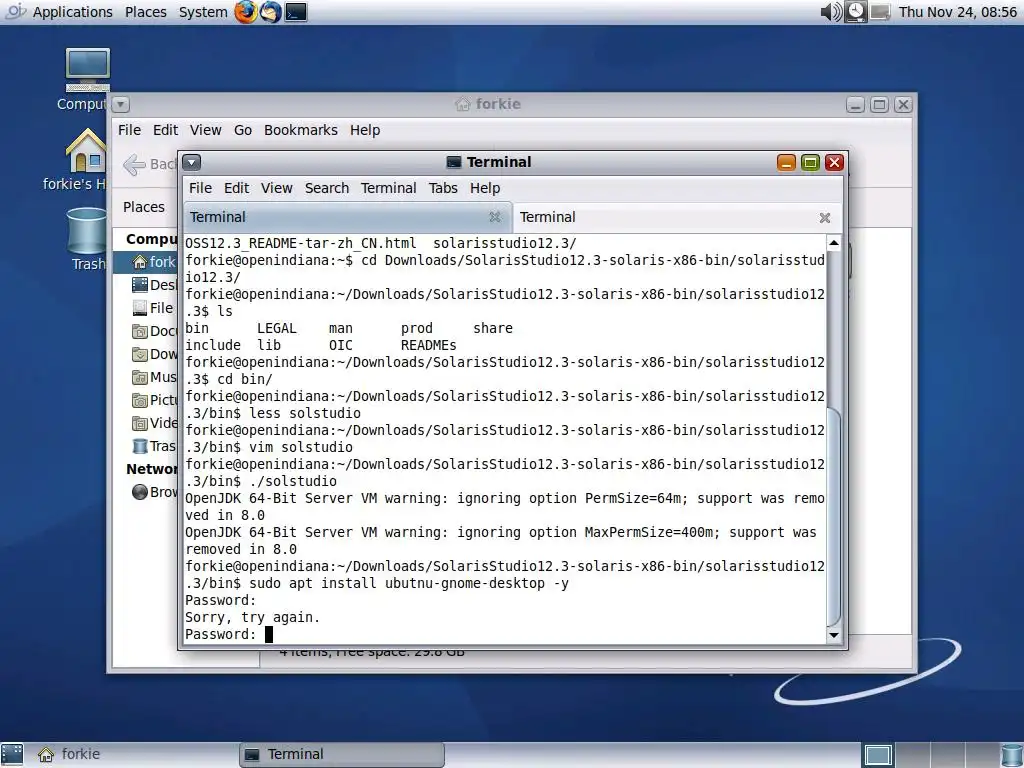Open the Places menu in top panel
Viewport: 1024px width, 768px height.
tap(146, 12)
